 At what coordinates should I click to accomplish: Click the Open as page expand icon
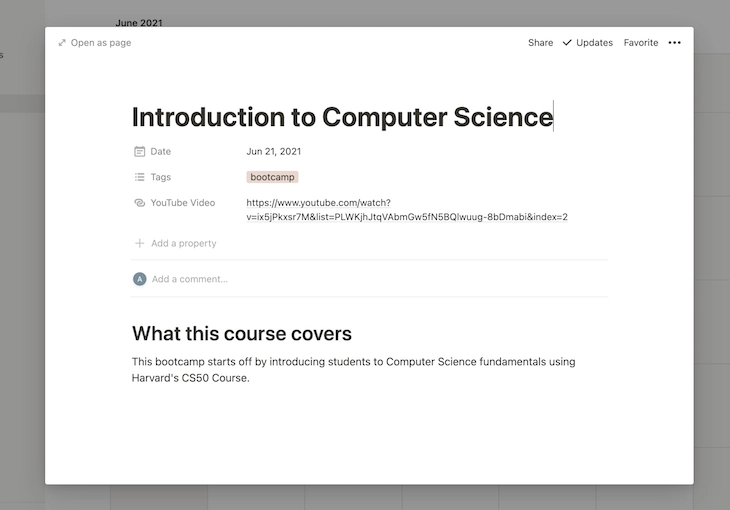[x=62, y=43]
